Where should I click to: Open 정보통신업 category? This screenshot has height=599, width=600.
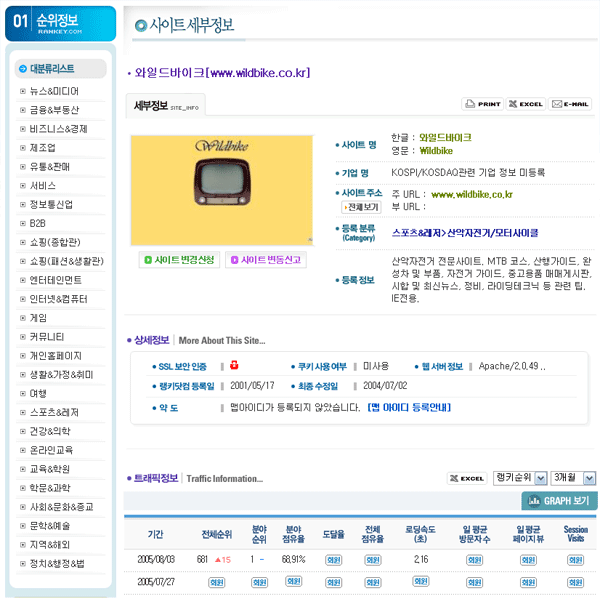51,204
